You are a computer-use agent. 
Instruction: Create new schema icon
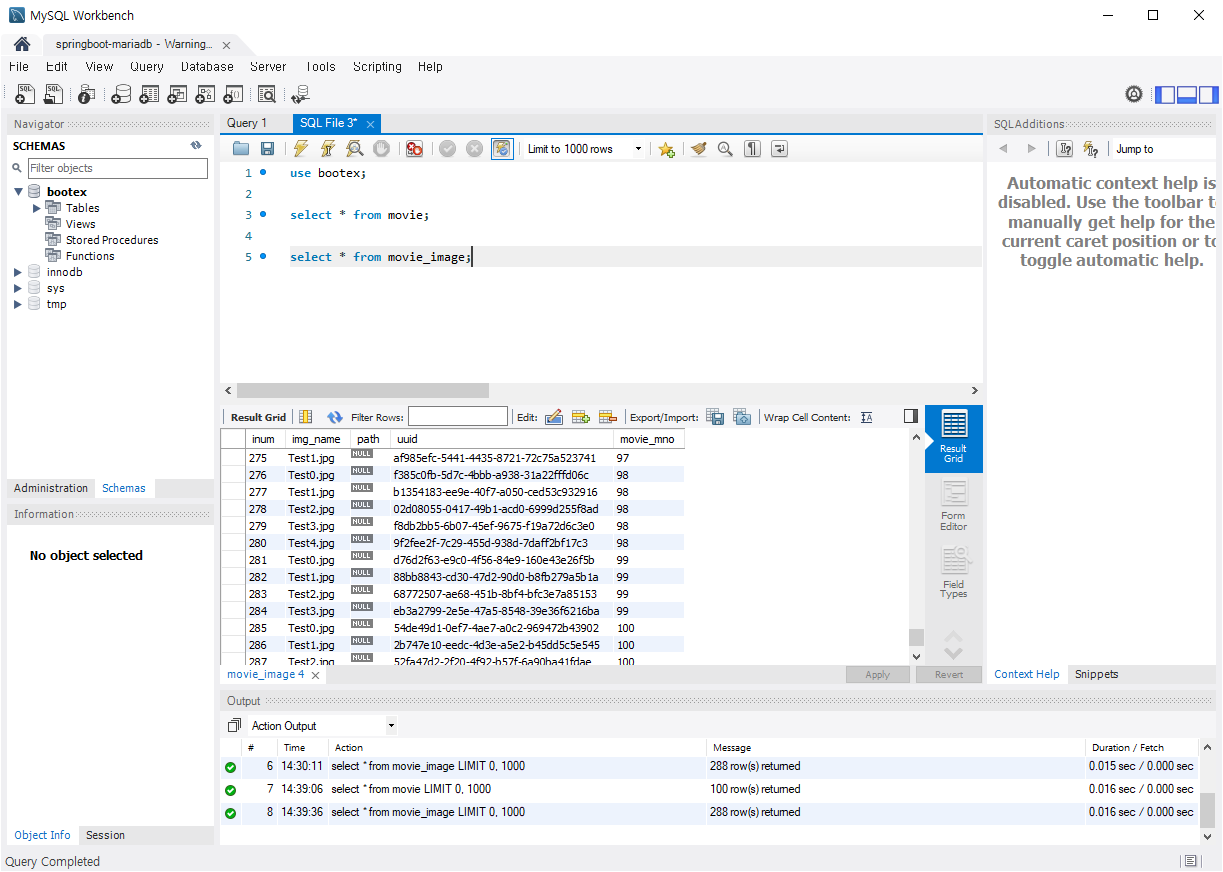click(121, 94)
